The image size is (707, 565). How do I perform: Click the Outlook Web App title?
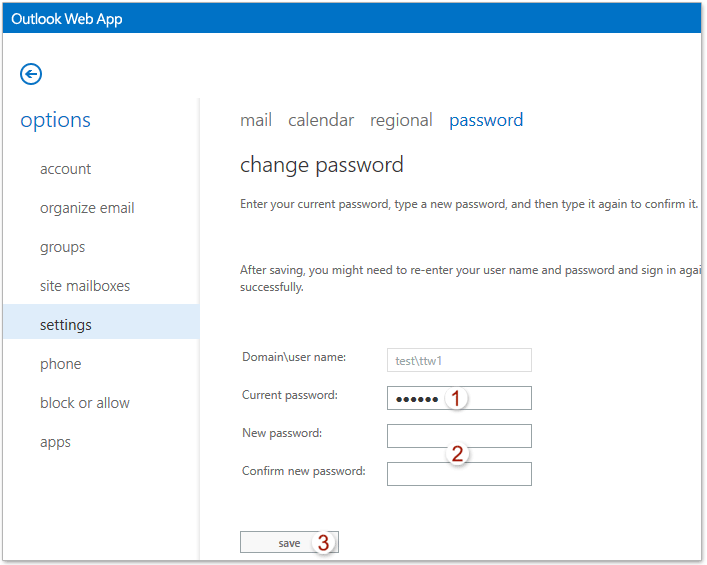(67, 19)
